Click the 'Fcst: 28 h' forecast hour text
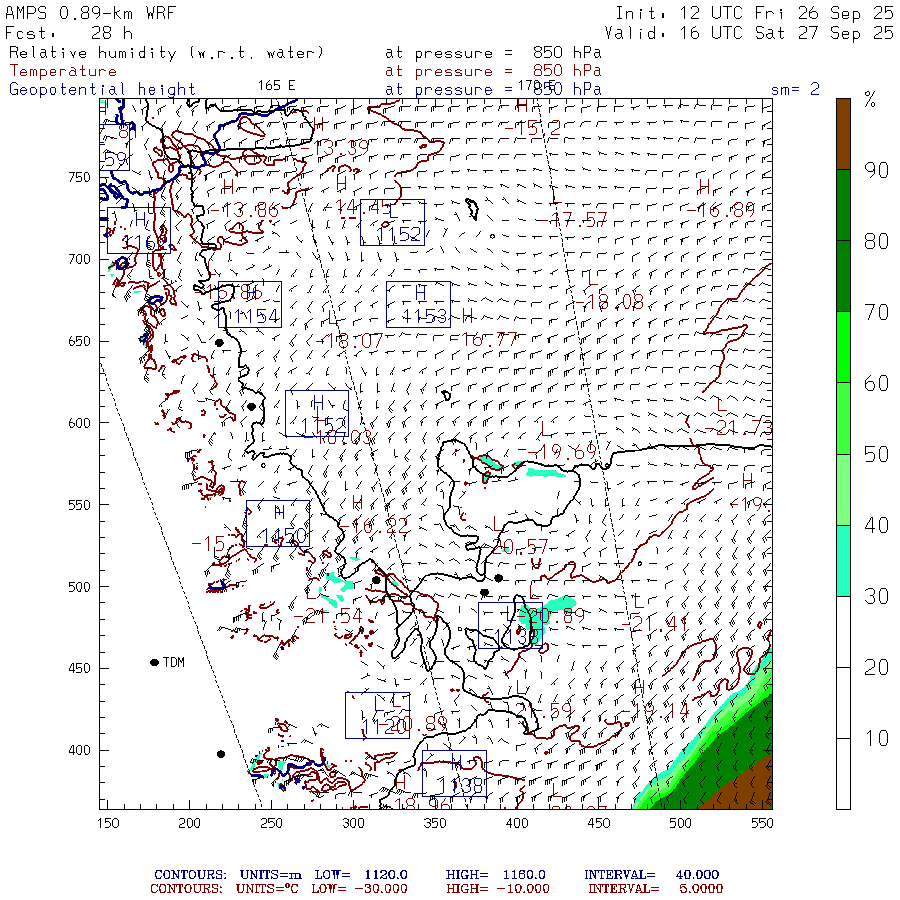This screenshot has width=900, height=900. point(69,33)
